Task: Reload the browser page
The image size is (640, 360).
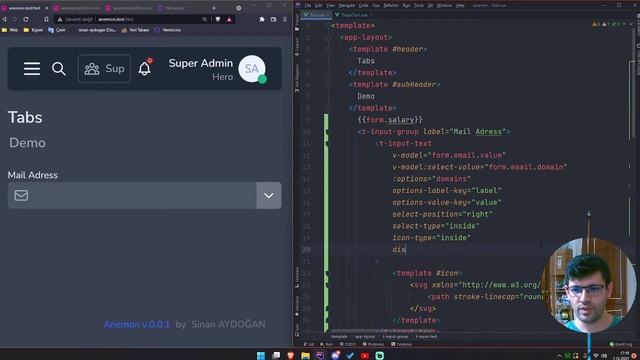Action: [x=26, y=19]
